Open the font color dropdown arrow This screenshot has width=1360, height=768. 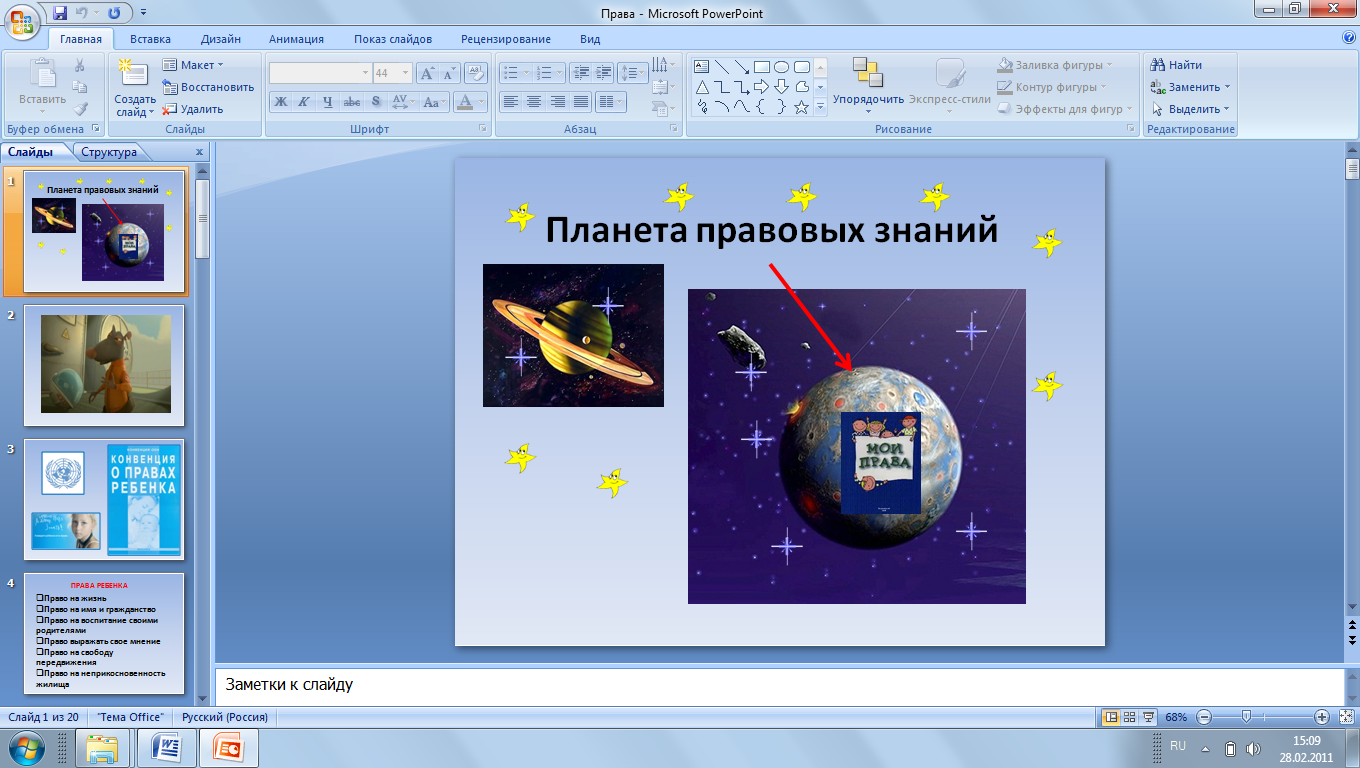tap(483, 102)
